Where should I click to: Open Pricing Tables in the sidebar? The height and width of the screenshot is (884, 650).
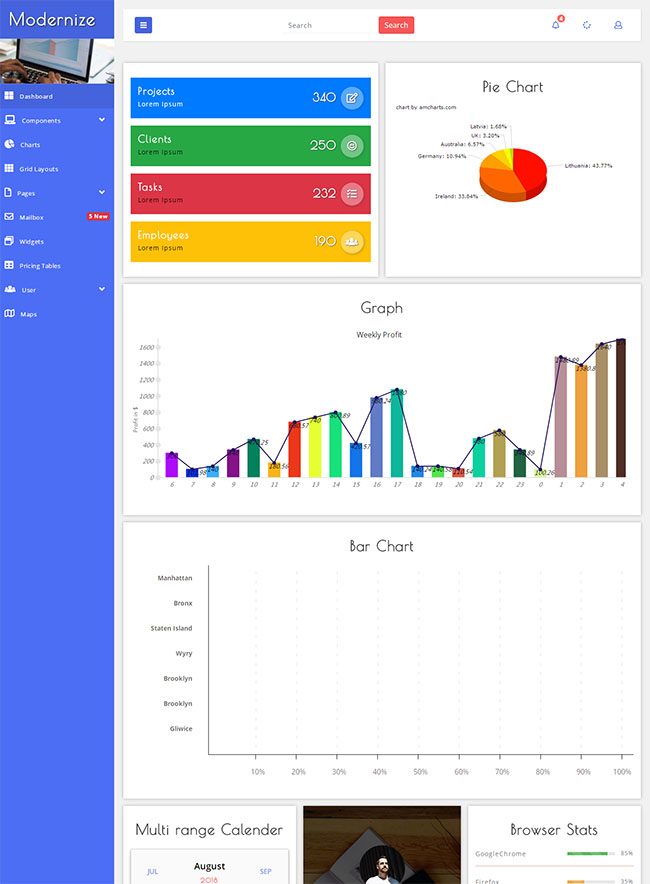40,266
